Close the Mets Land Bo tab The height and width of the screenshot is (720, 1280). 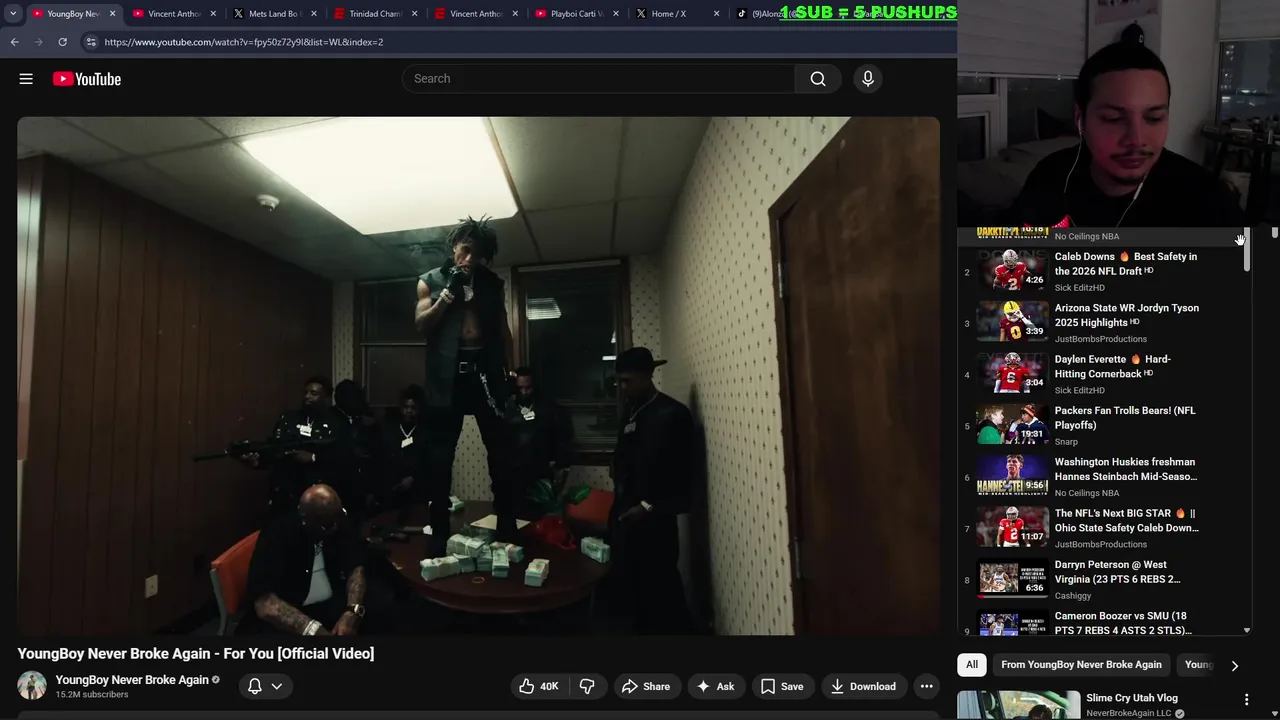click(314, 14)
